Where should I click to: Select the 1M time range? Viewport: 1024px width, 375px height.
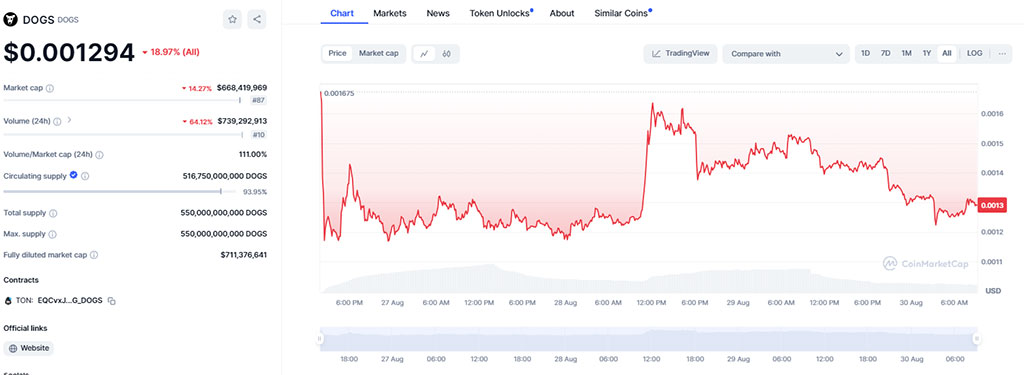pyautogui.click(x=906, y=54)
